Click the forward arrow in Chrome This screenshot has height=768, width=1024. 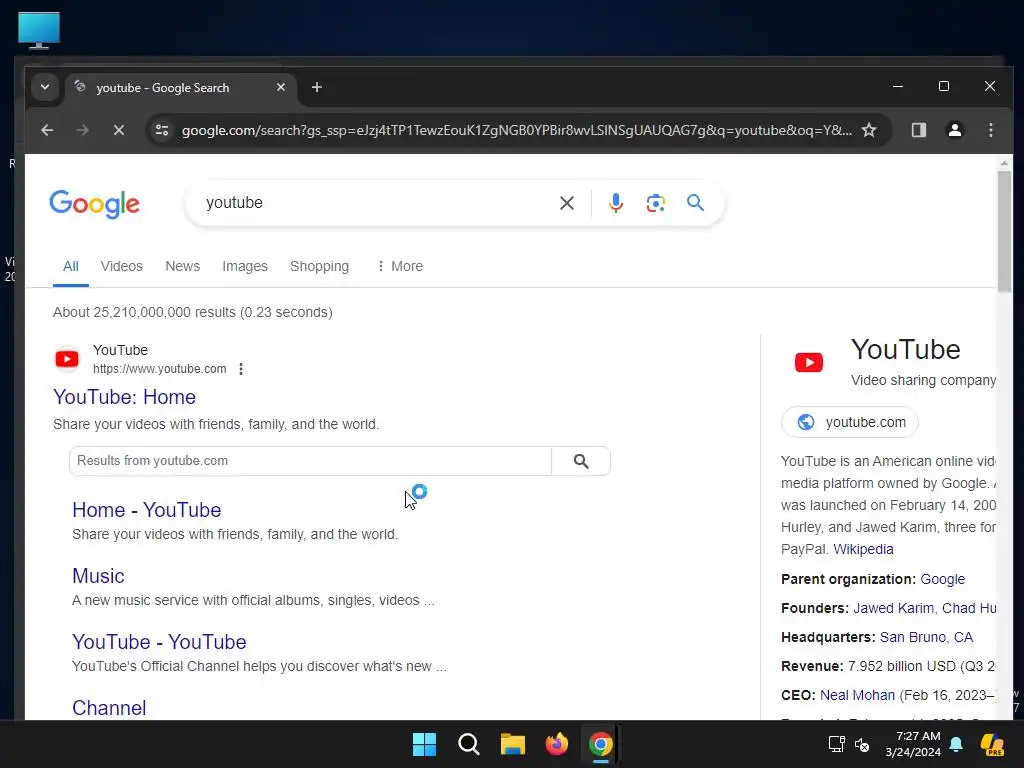[82, 130]
